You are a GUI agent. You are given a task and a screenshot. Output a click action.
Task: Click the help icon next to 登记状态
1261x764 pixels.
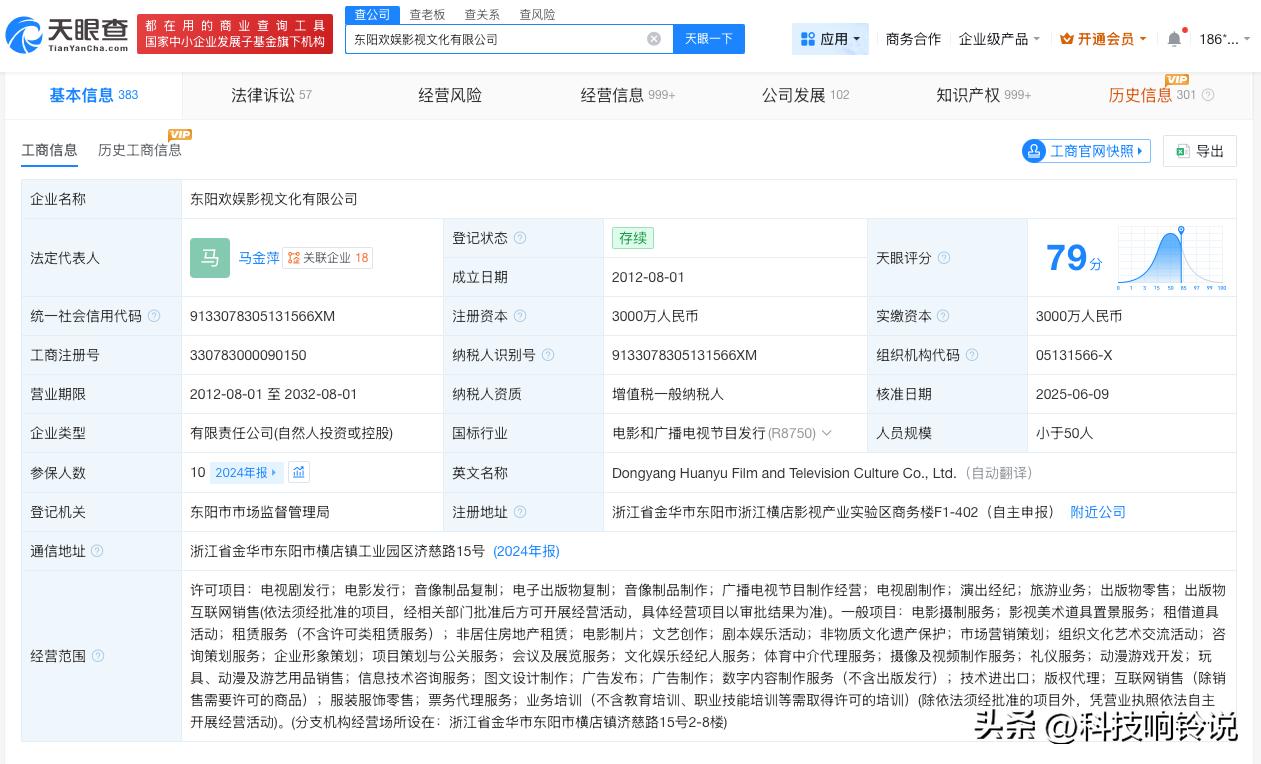[x=520, y=238]
